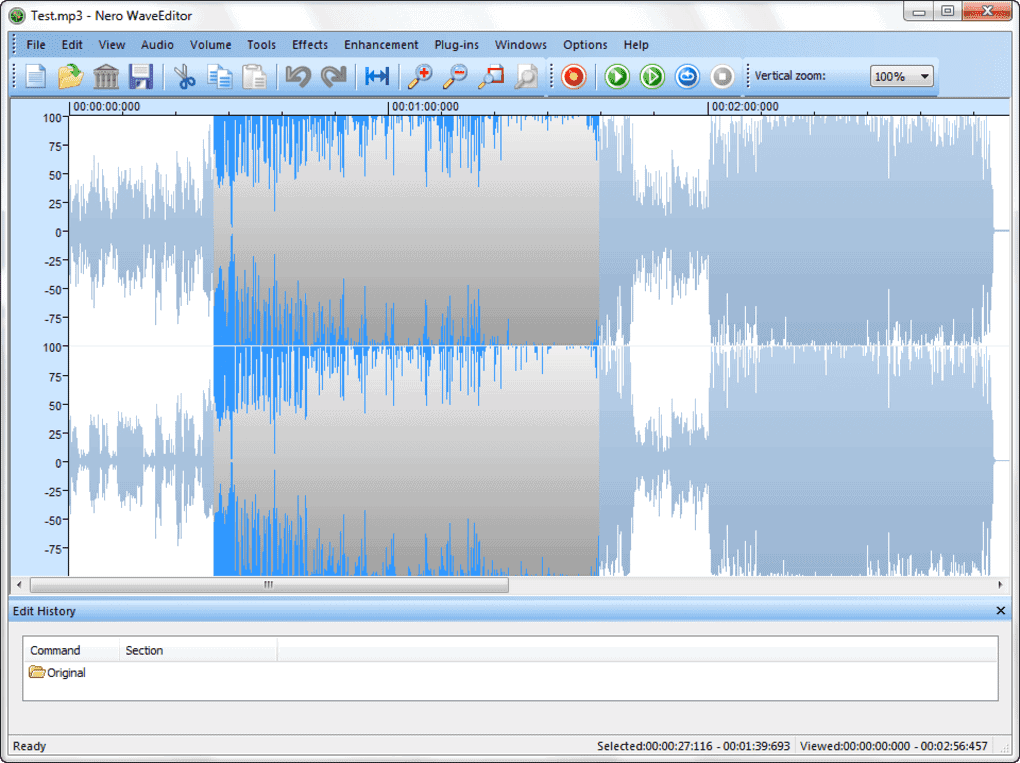Start recording new audio
Viewport: 1020px width, 763px height.
(x=573, y=76)
